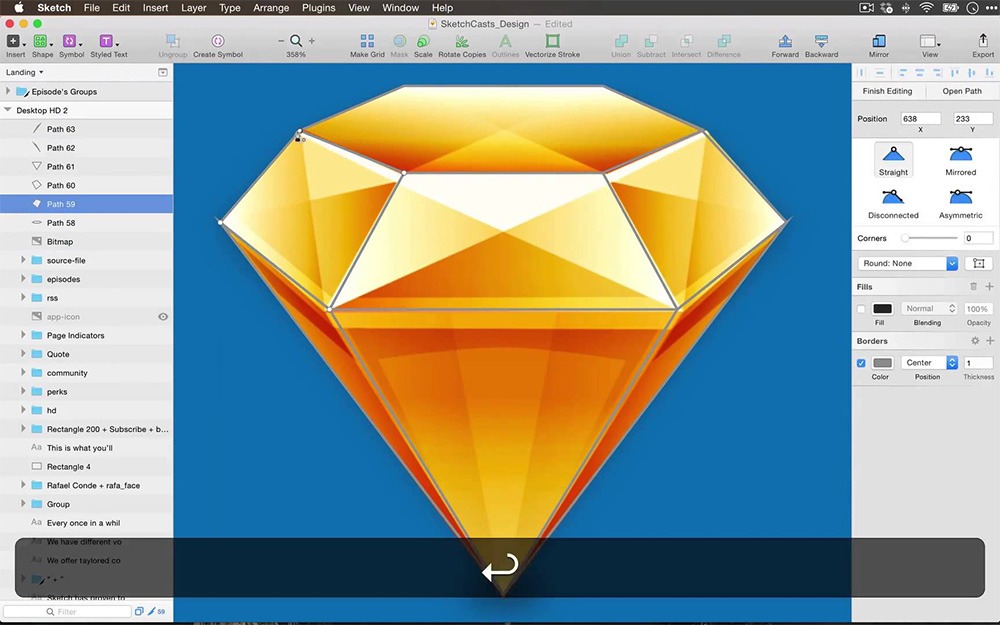The height and width of the screenshot is (625, 1000).
Task: Open the Insert menu
Action: point(155,8)
